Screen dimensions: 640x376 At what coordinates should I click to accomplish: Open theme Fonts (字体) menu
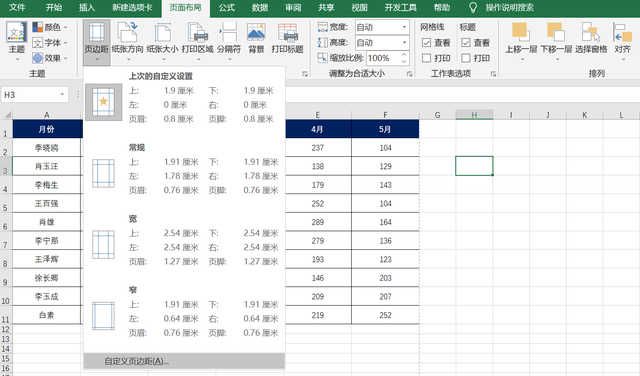pyautogui.click(x=50, y=42)
